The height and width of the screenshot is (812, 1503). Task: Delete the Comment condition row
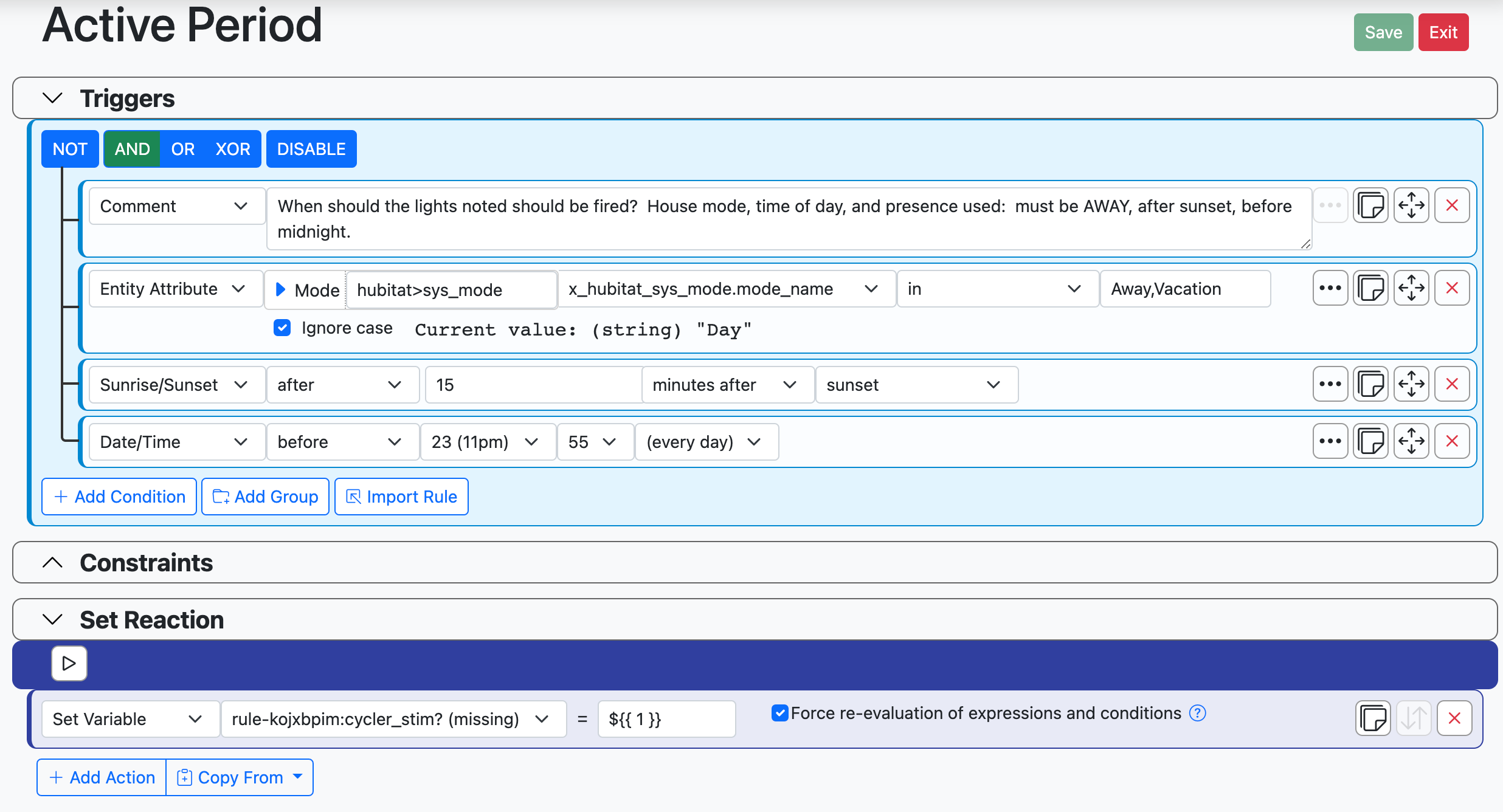[1452, 205]
